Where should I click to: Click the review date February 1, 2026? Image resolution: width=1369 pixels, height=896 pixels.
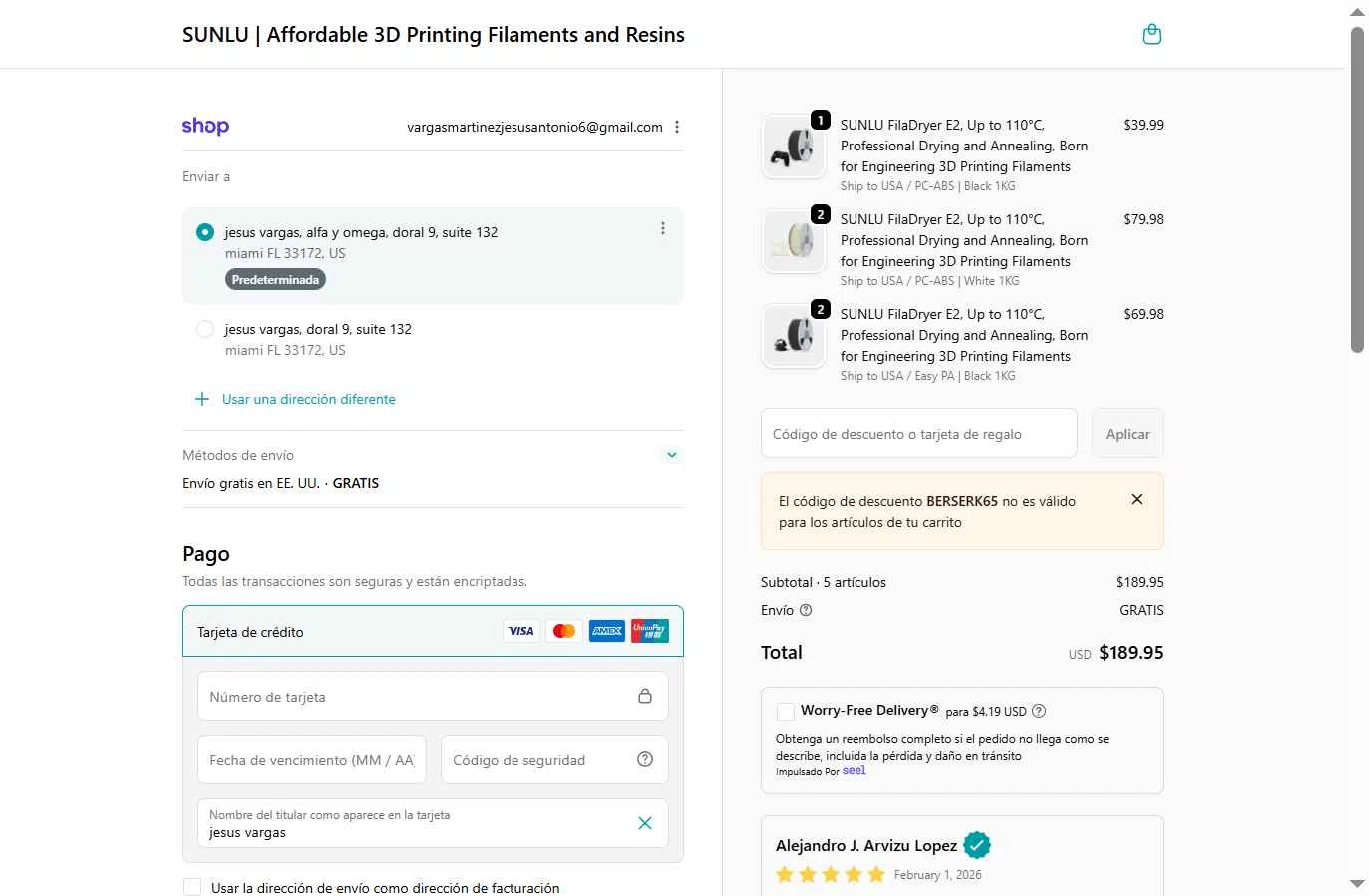pos(937,875)
